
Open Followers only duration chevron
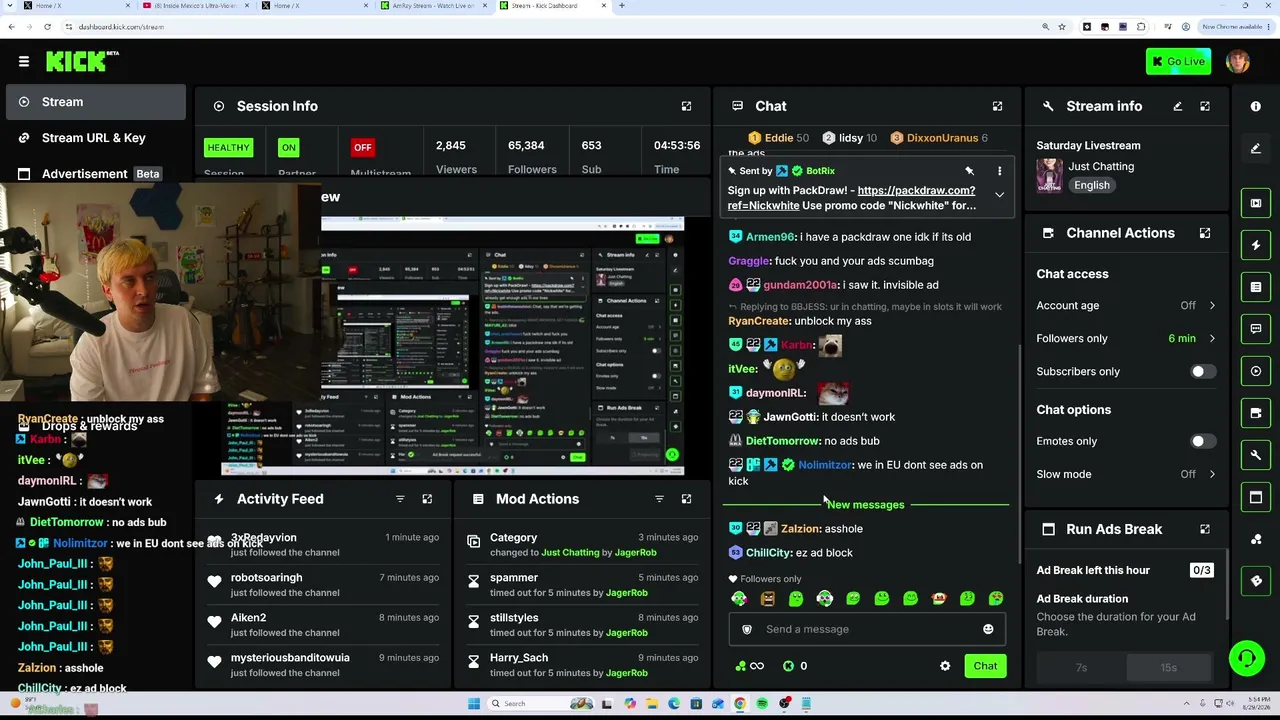tap(1212, 339)
